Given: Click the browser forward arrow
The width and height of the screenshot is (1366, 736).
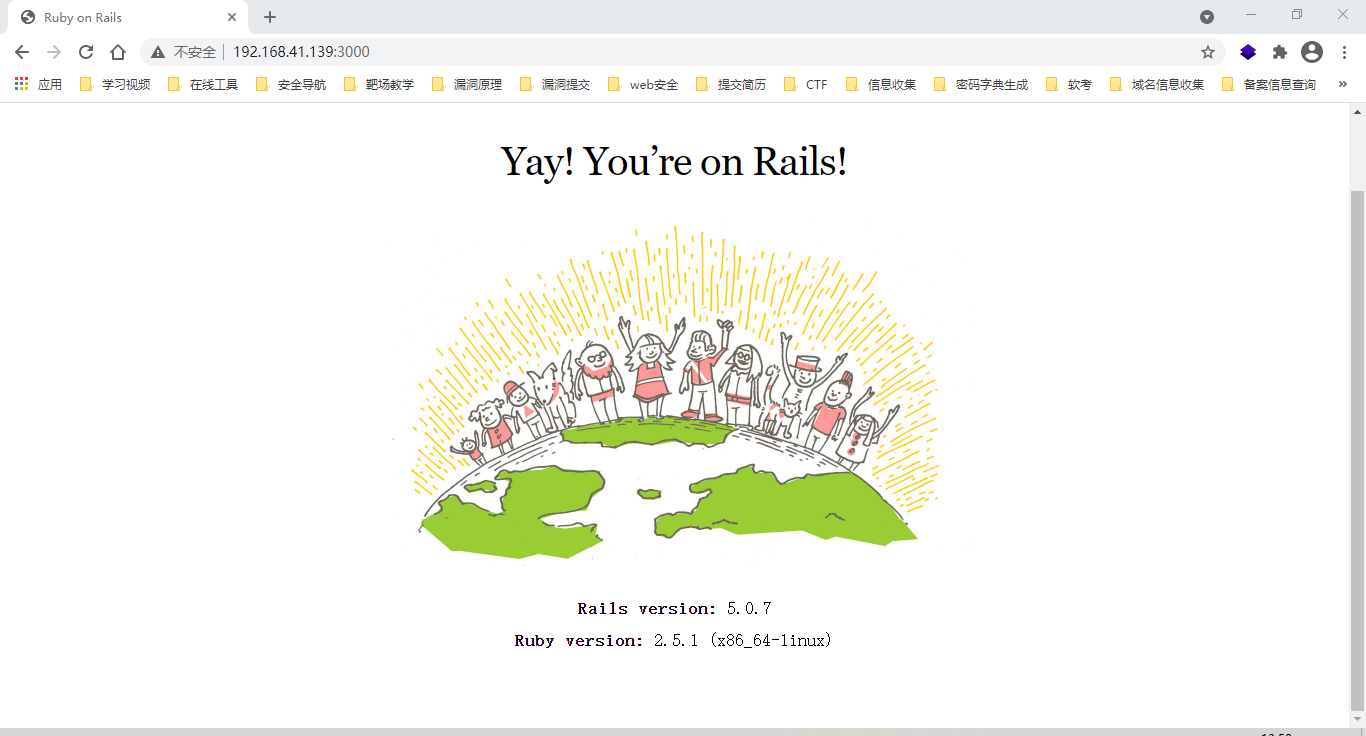Looking at the screenshot, I should click(54, 52).
